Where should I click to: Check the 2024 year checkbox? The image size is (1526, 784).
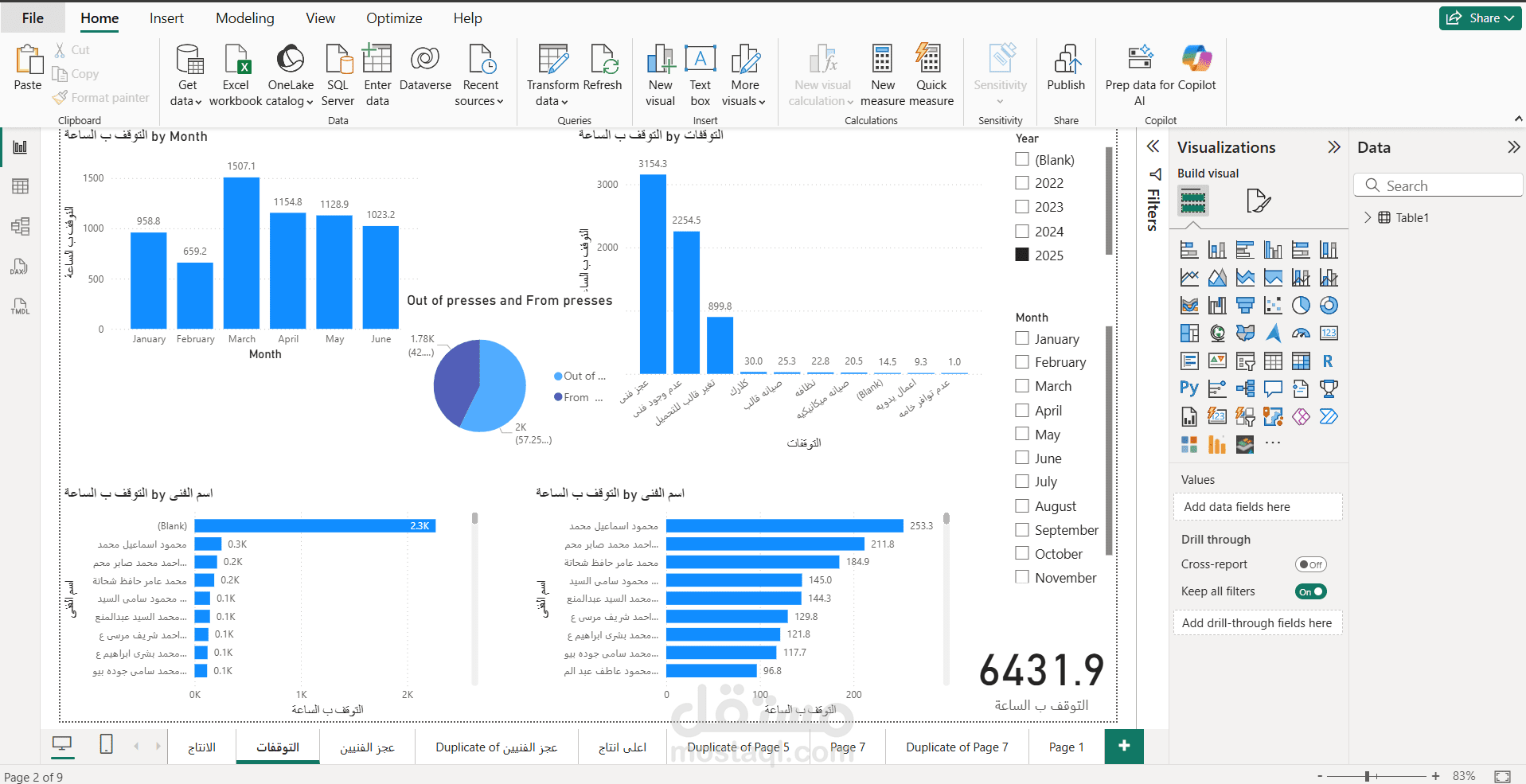click(x=1022, y=232)
